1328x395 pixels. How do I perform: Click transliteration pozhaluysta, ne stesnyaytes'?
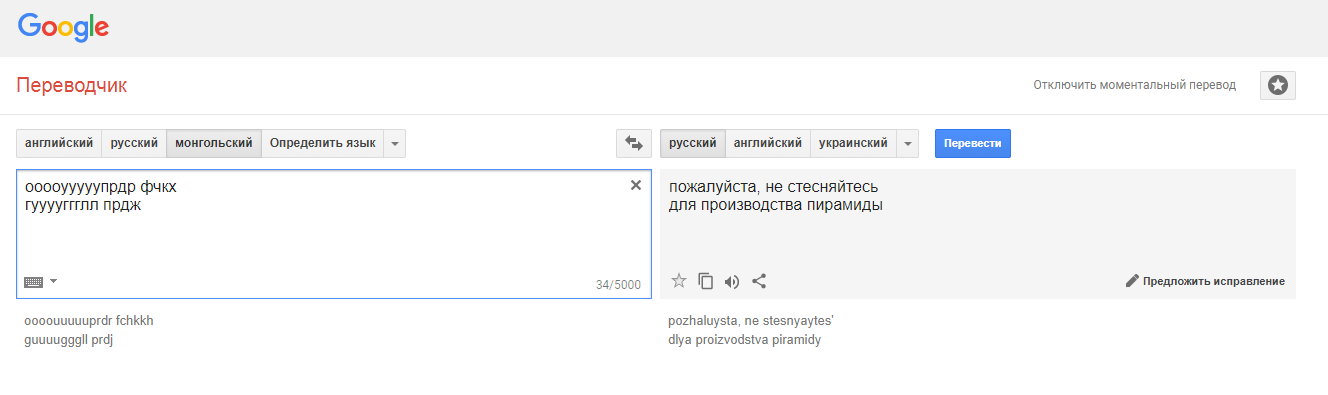[751, 321]
